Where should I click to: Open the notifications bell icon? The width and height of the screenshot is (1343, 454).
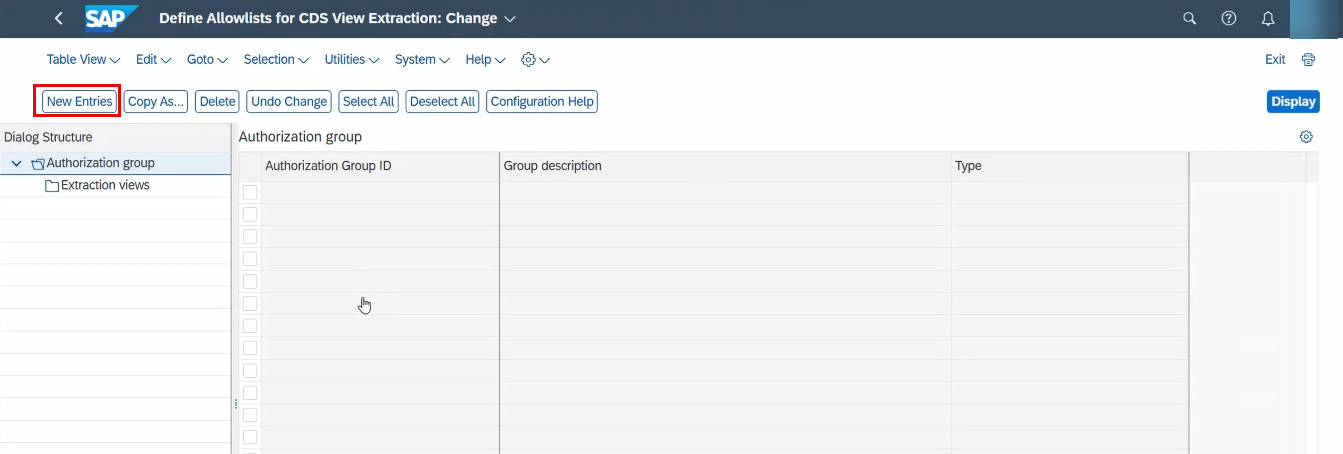(x=1268, y=18)
